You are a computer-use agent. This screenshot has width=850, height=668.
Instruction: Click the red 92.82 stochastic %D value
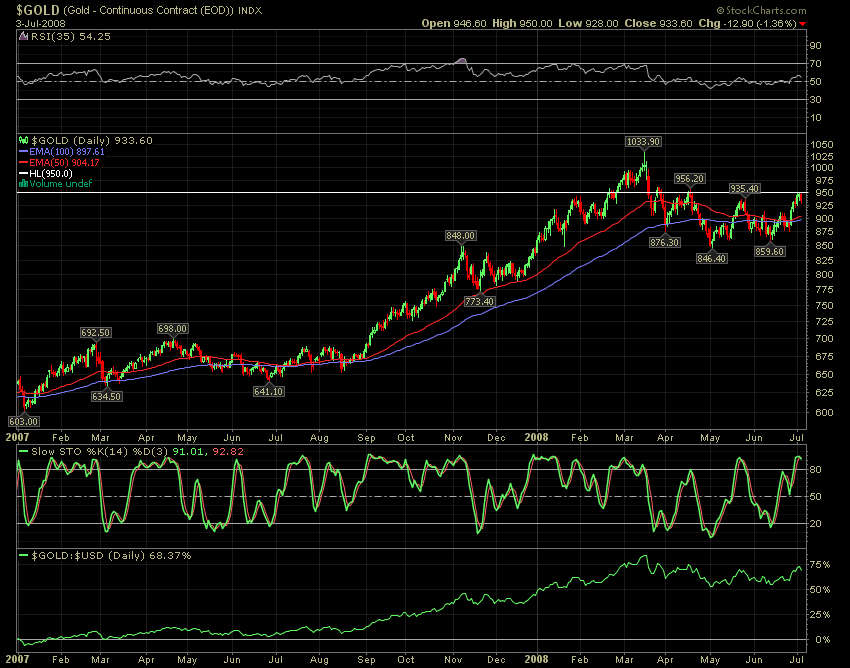229,451
